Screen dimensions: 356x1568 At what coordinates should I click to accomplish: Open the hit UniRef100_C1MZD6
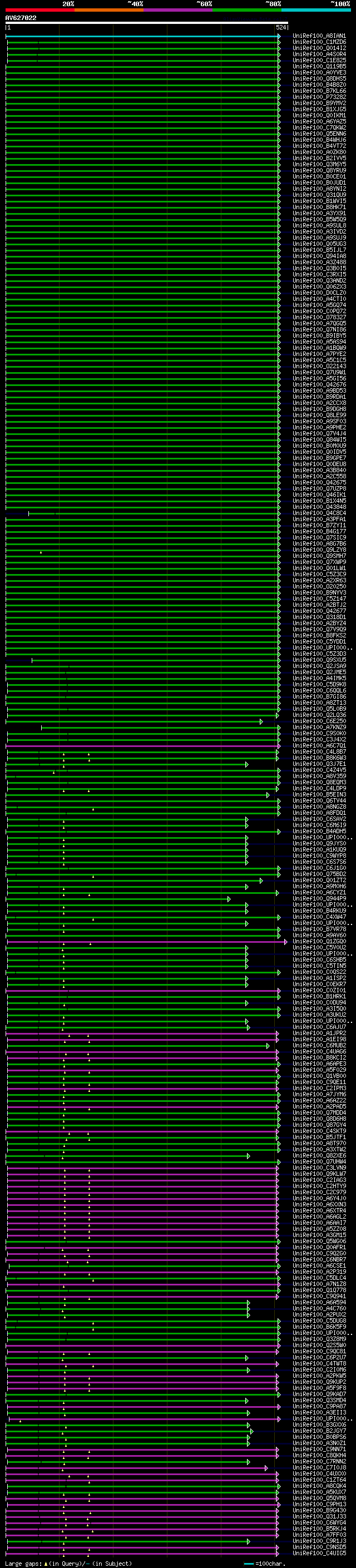pos(319,42)
